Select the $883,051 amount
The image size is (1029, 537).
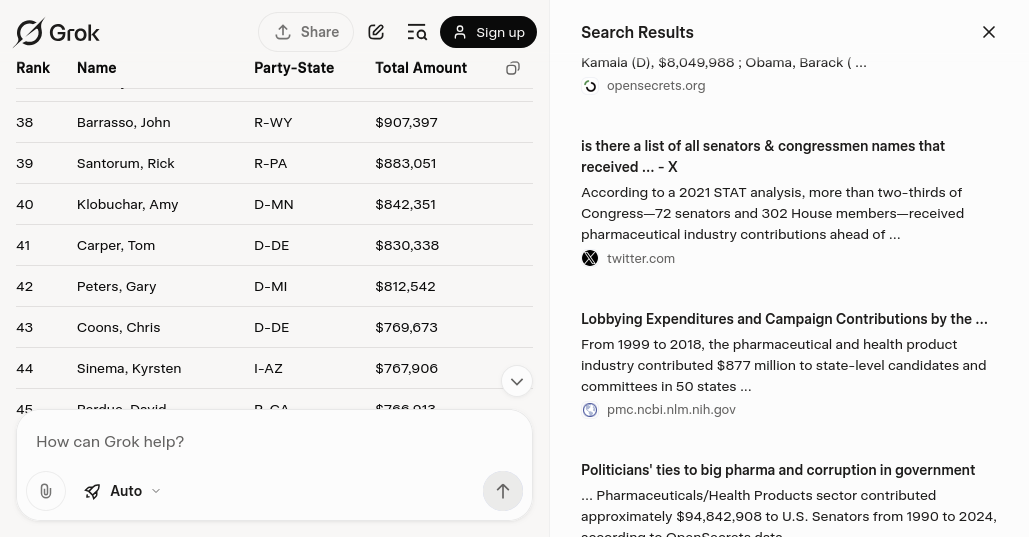[x=406, y=163]
